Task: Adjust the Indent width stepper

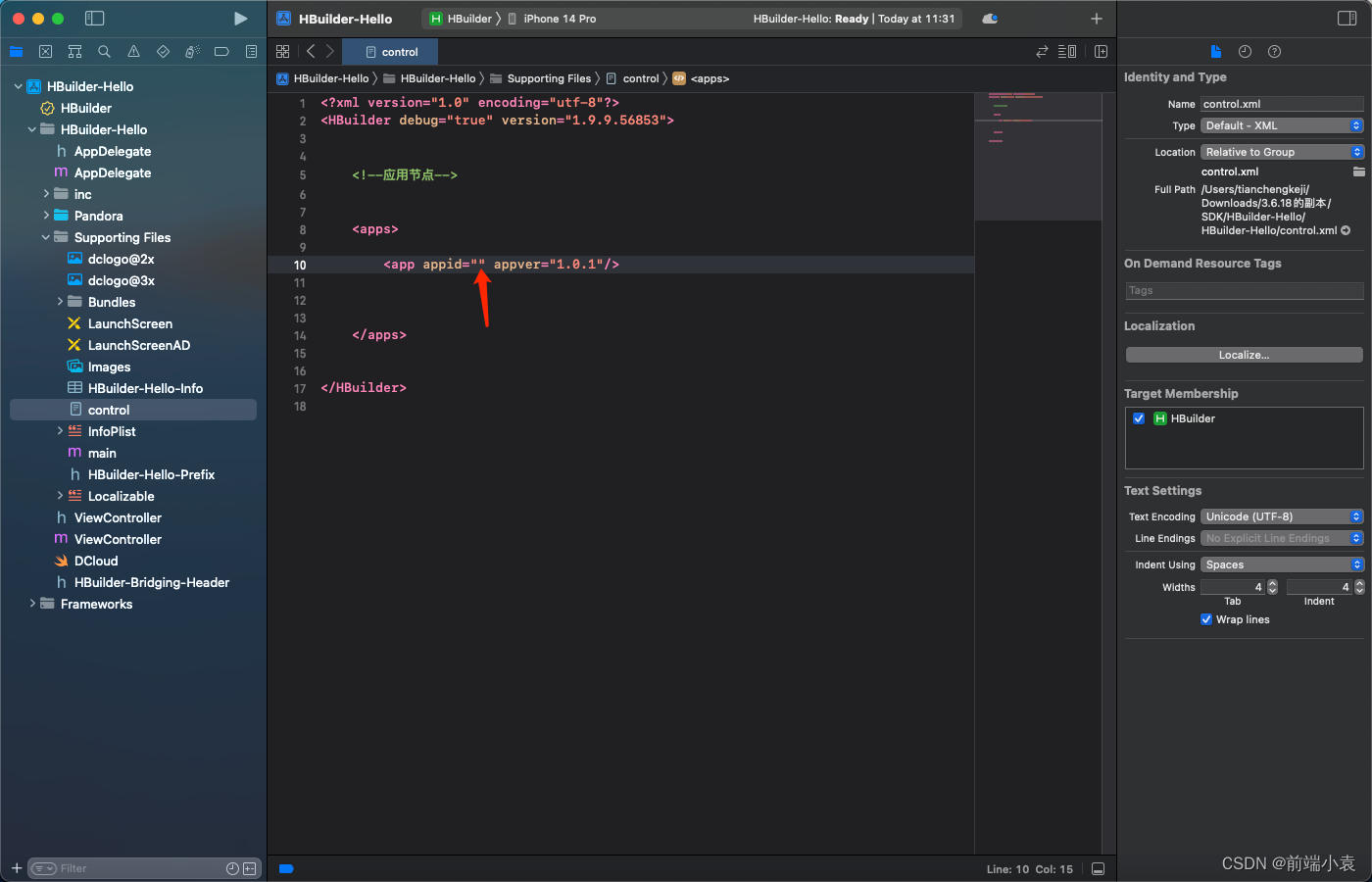Action: (x=1359, y=587)
